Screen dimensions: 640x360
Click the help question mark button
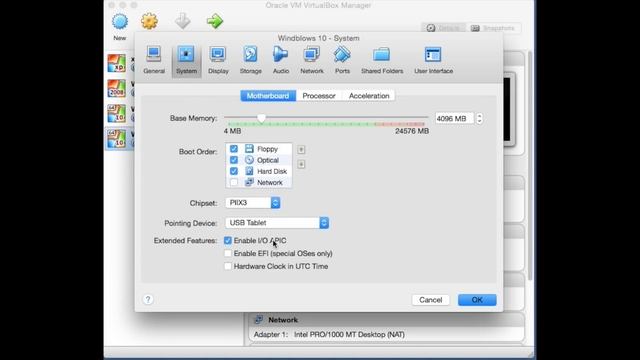pyautogui.click(x=148, y=300)
